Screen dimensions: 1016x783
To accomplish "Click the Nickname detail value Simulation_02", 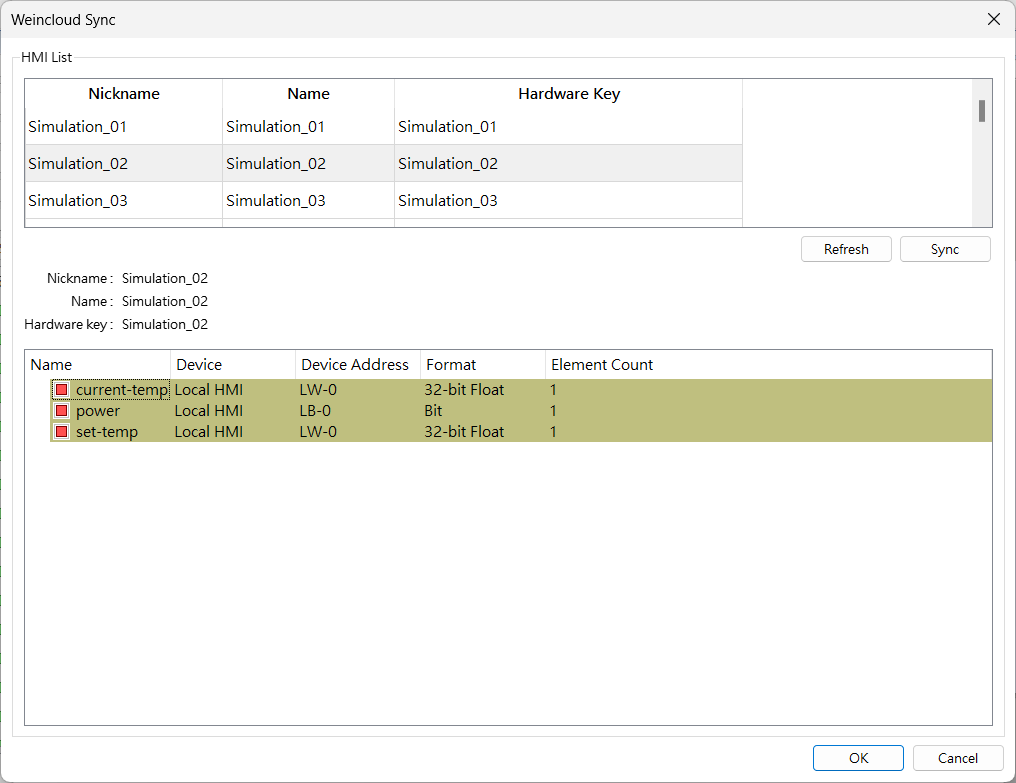I will point(165,278).
